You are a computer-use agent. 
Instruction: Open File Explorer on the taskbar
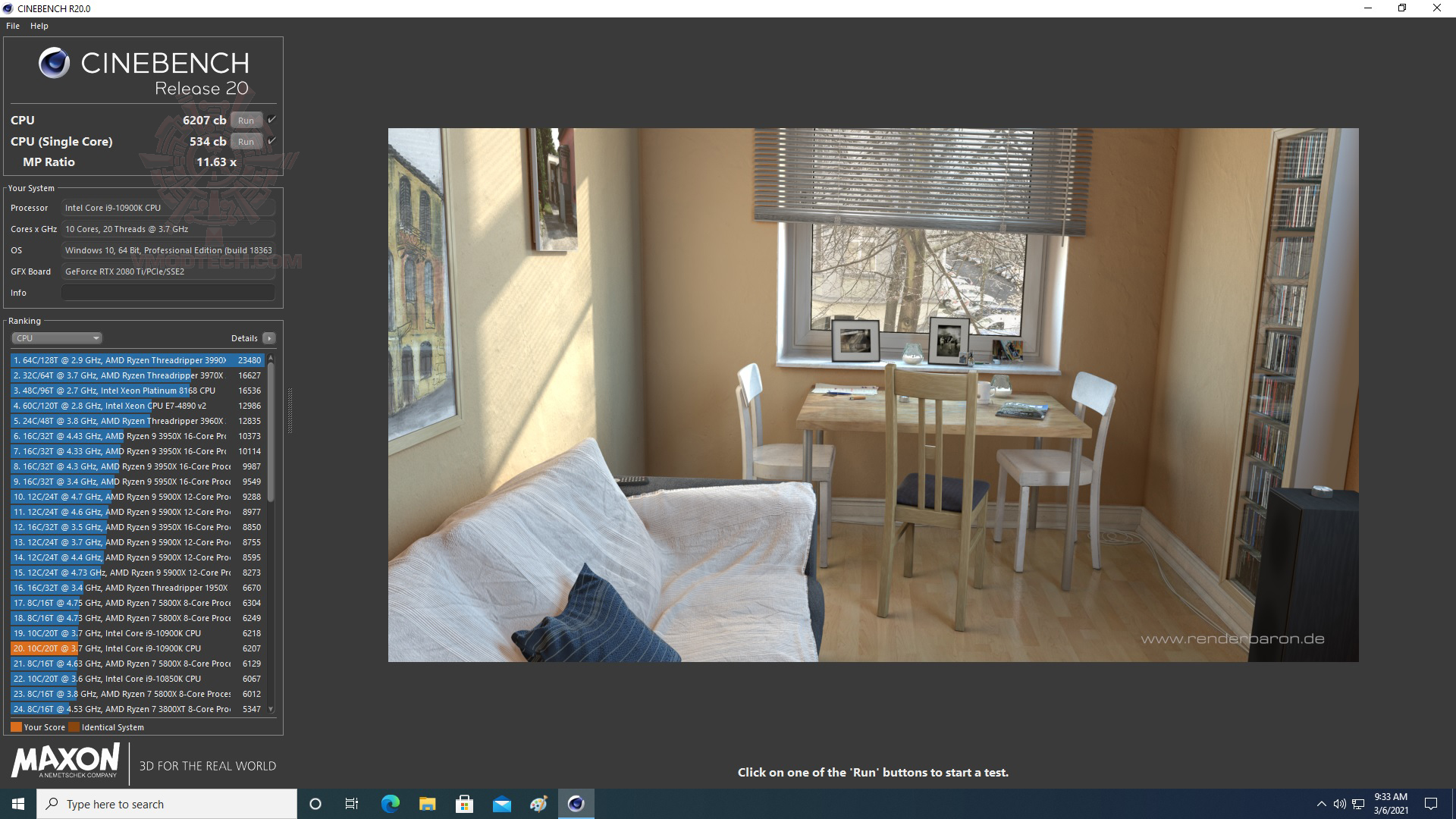[427, 804]
